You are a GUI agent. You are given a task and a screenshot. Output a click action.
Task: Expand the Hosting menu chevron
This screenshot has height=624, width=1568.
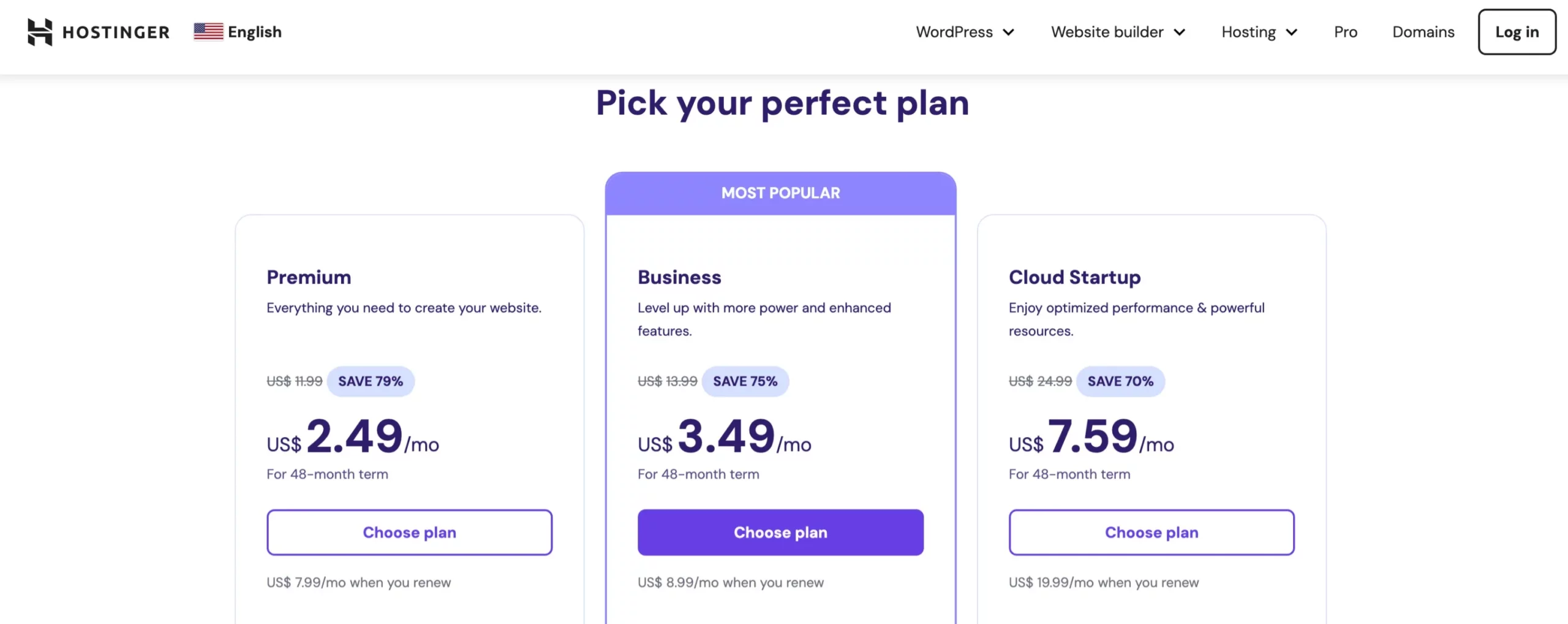pos(1291,32)
